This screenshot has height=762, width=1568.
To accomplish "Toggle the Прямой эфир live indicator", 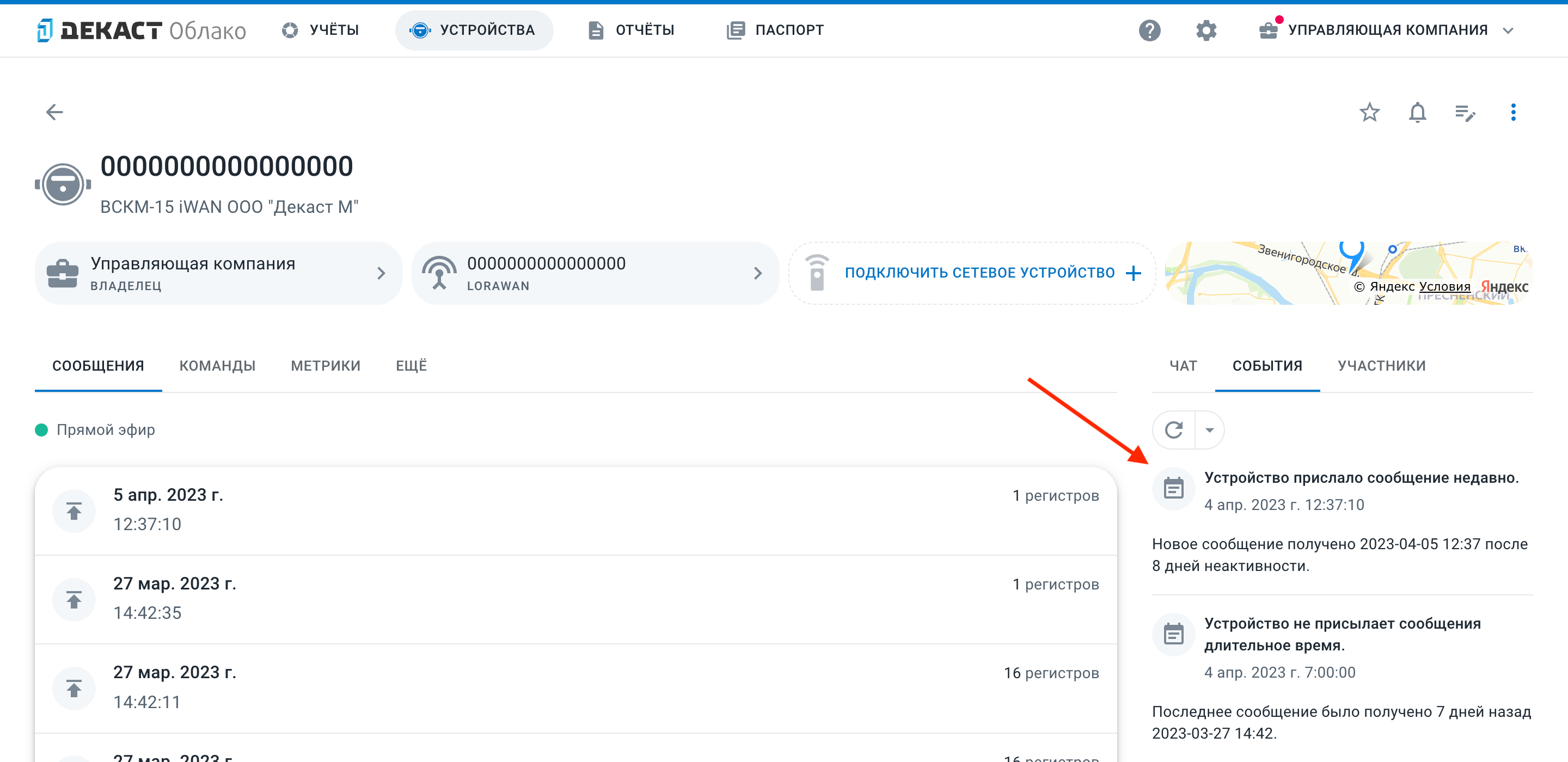I will tap(95, 429).
